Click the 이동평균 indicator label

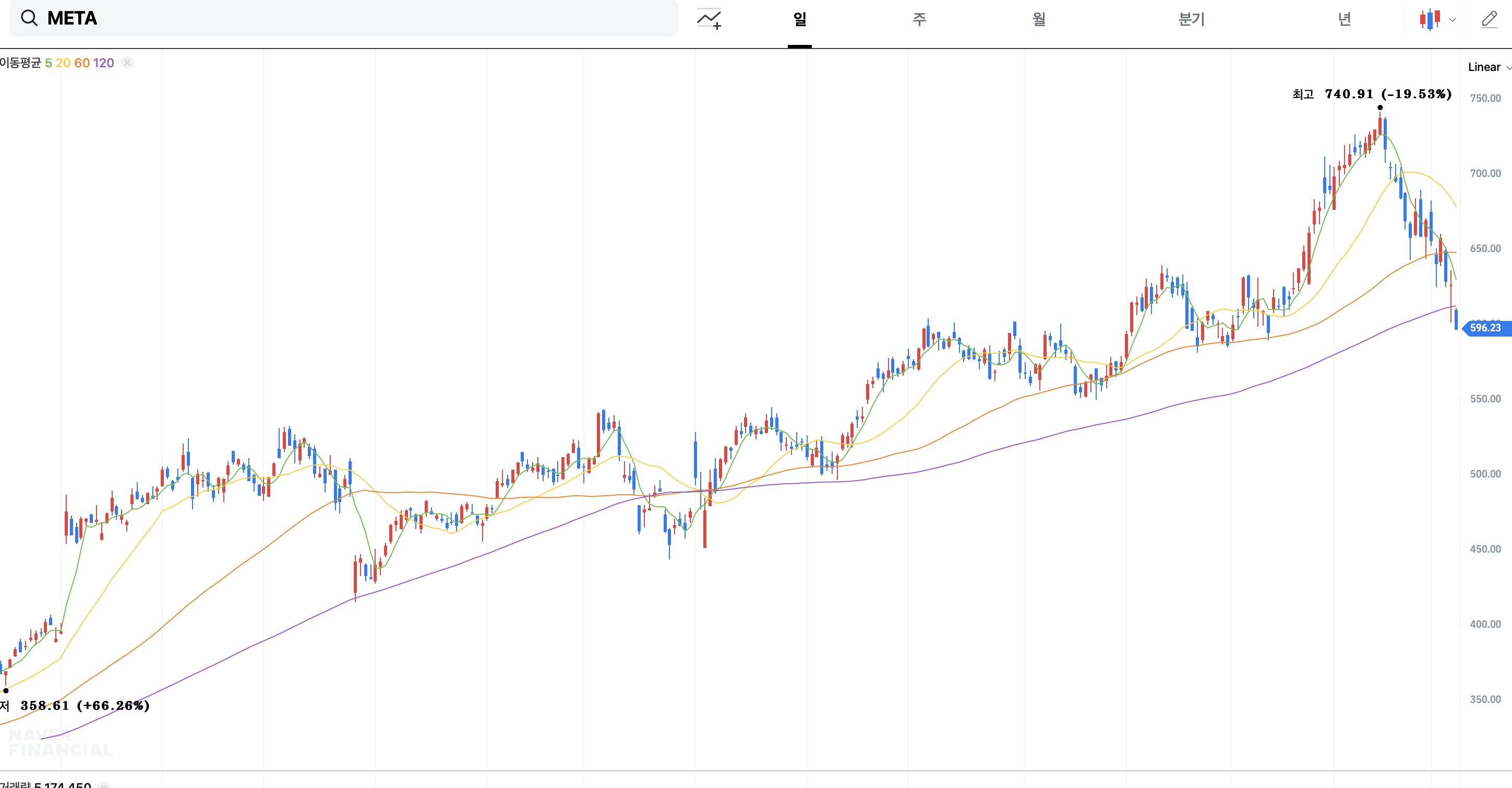pos(20,63)
